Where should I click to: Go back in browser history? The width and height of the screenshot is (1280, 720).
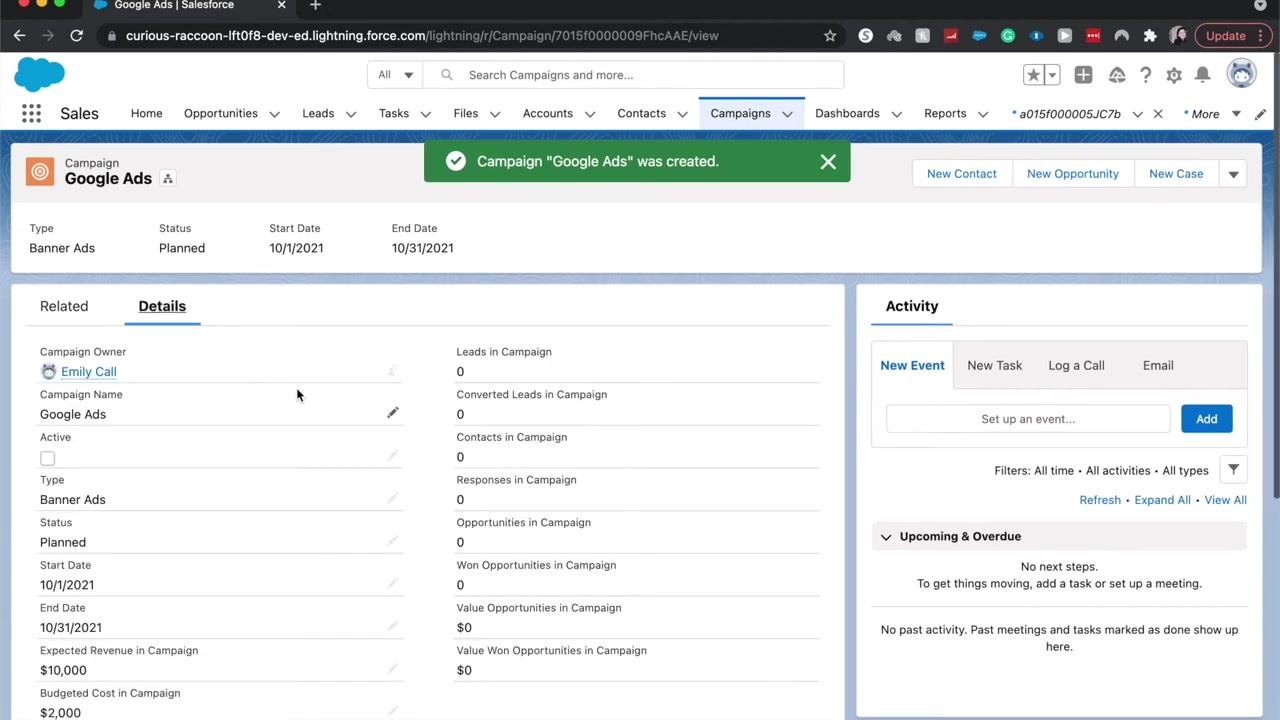pos(20,36)
